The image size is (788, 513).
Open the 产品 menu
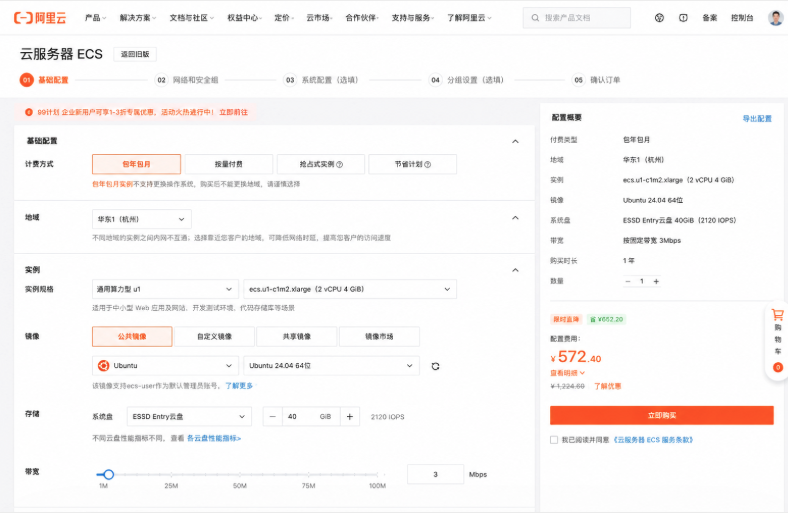click(x=95, y=18)
